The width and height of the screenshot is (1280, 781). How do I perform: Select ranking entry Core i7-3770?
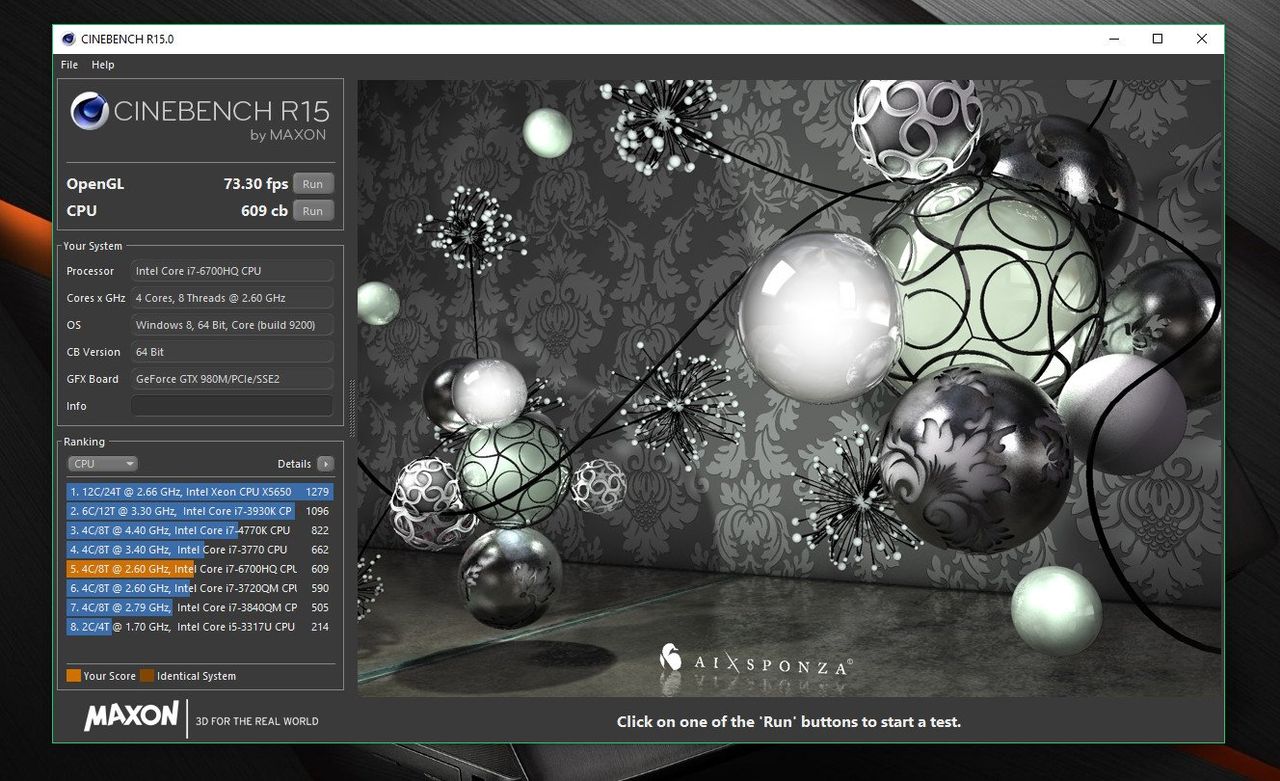(200, 549)
